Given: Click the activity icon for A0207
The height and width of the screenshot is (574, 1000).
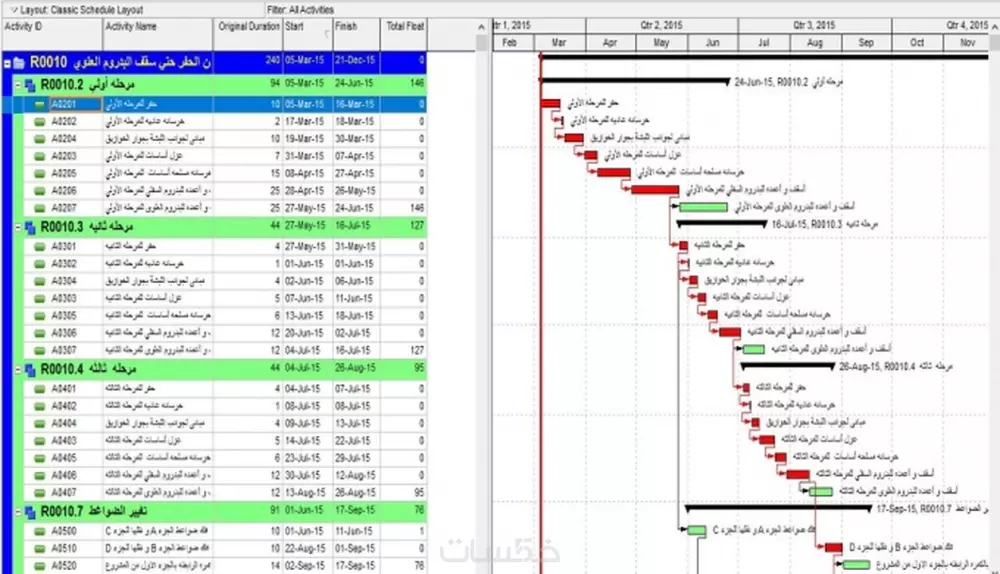Looking at the screenshot, I should 40,207.
